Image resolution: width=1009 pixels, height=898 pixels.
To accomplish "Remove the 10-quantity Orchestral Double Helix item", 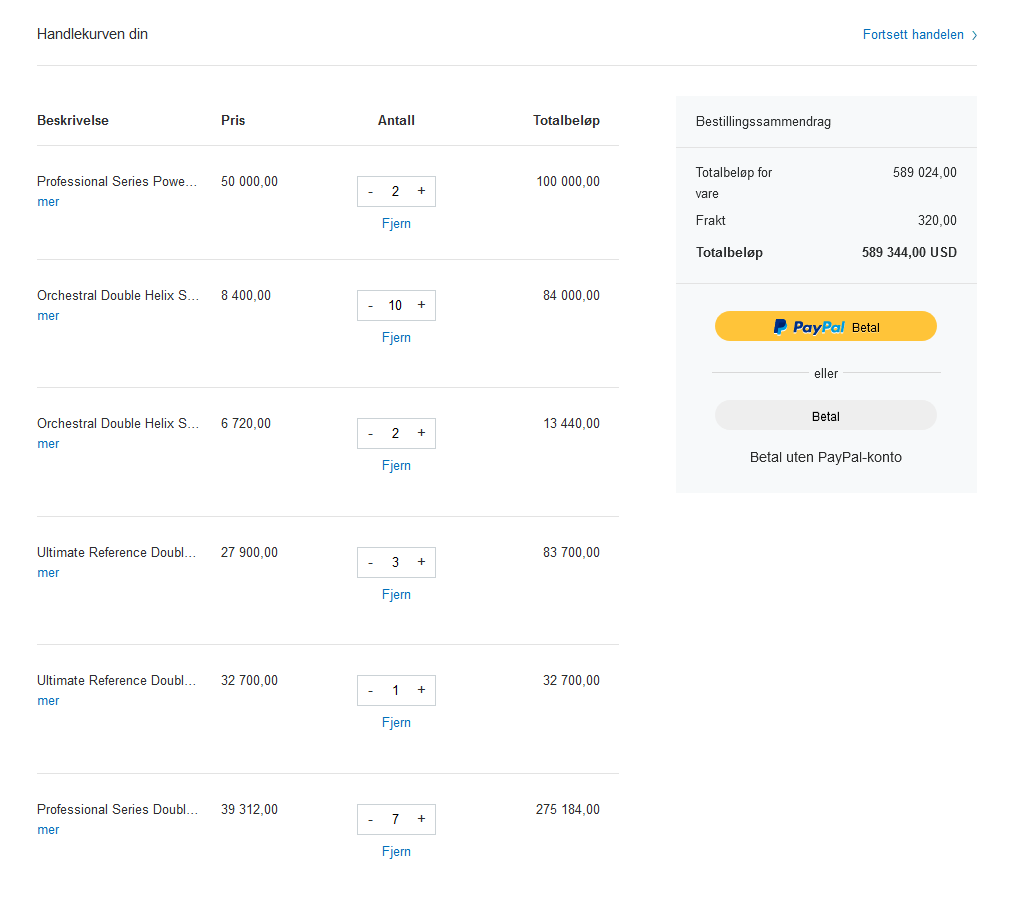I will pos(396,338).
